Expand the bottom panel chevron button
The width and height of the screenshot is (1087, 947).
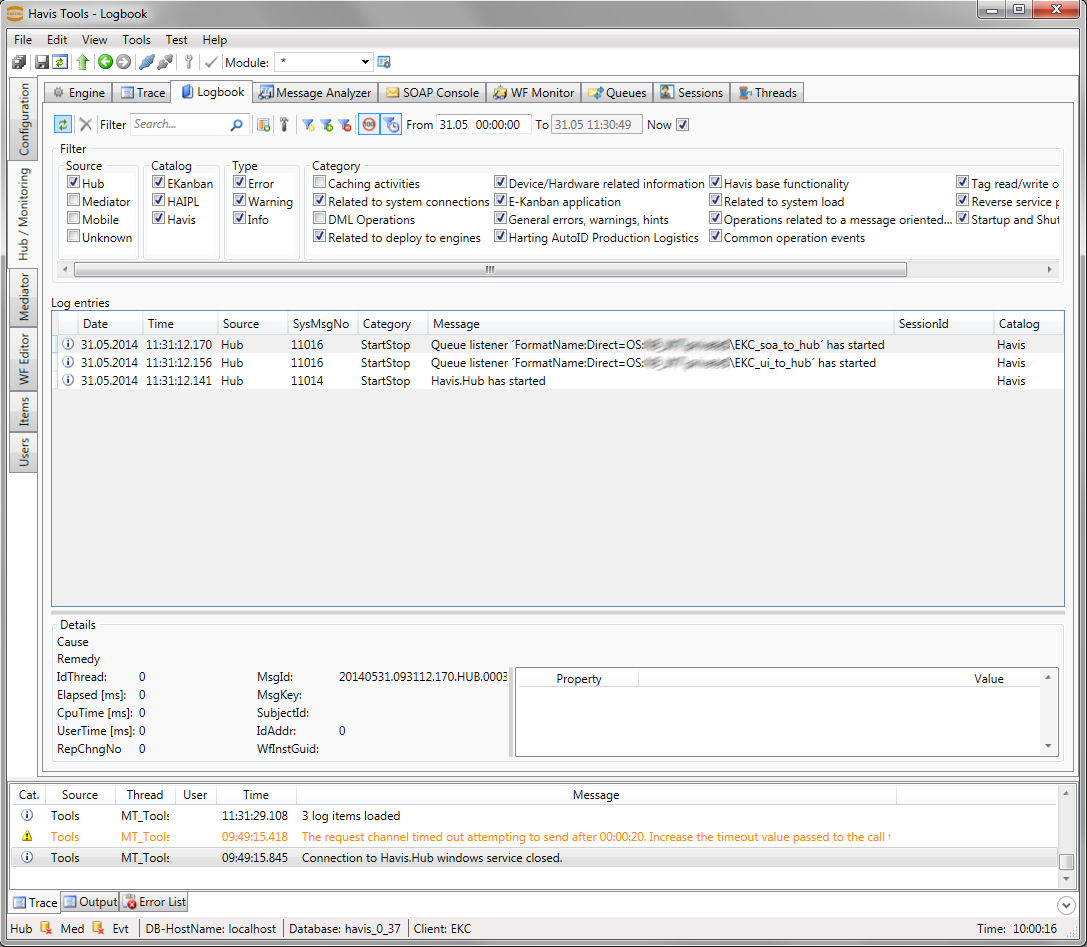tap(1067, 904)
